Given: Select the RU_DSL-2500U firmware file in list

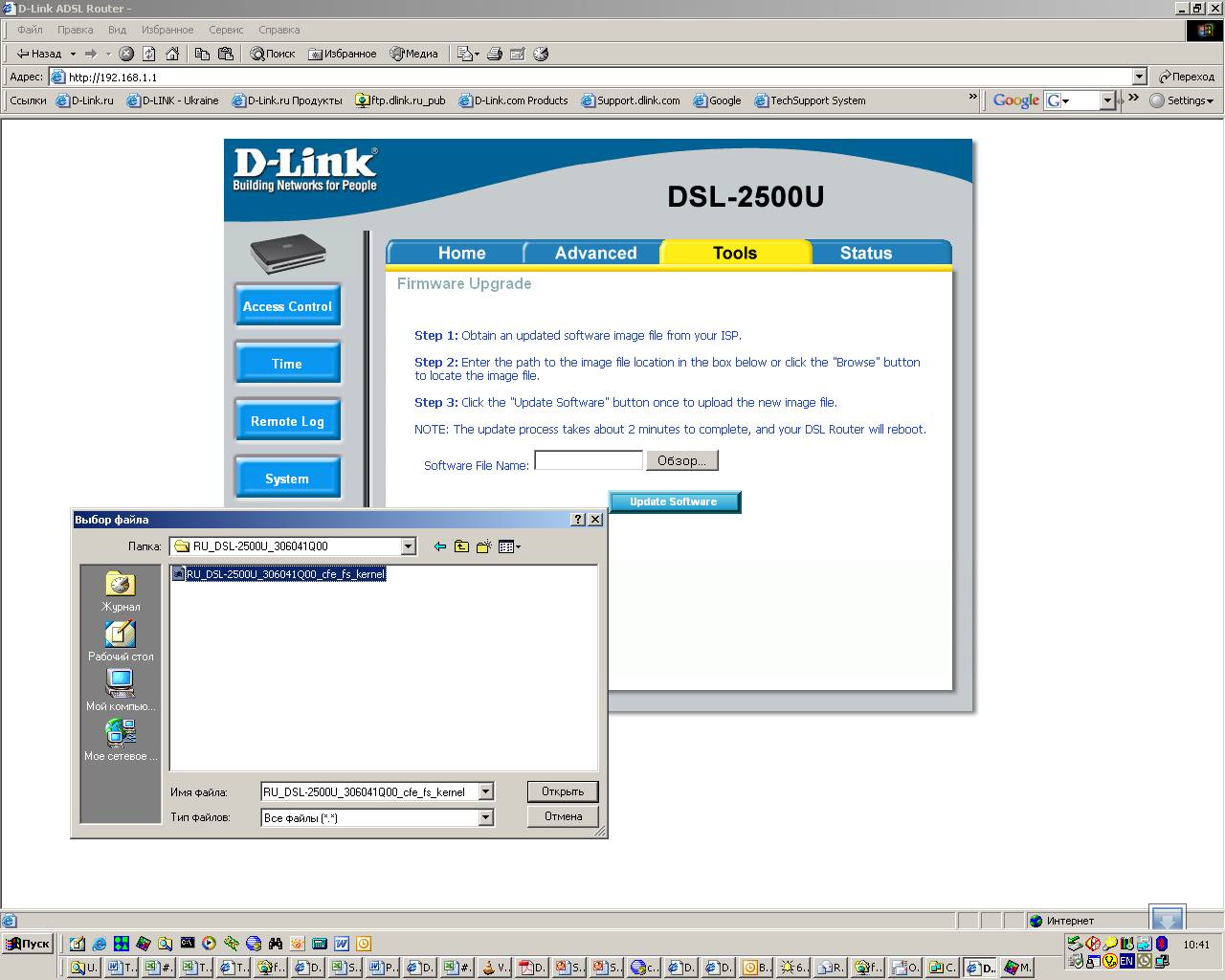Looking at the screenshot, I should [284, 574].
